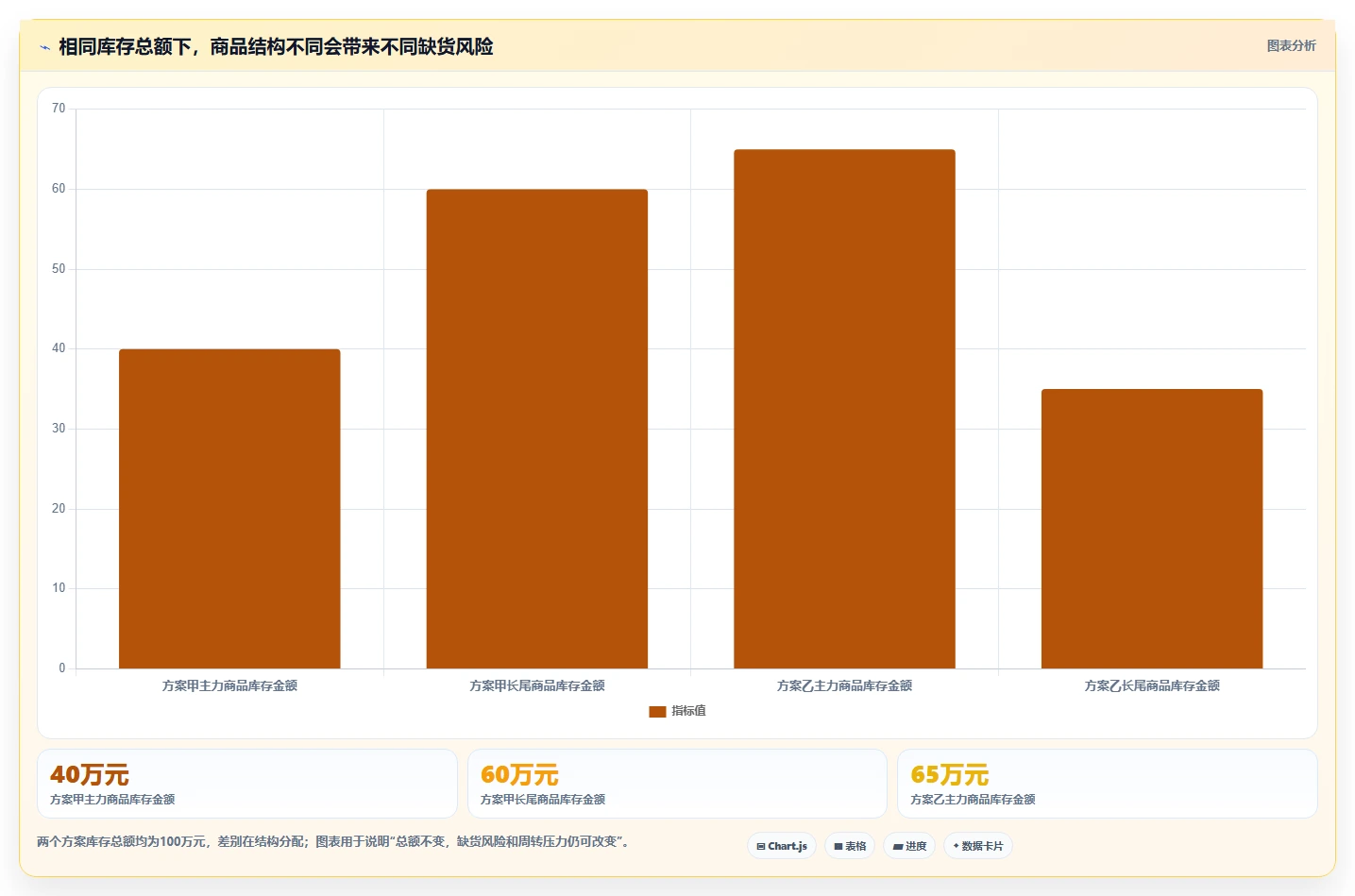
Task: Click 方案甲长尾商品库存金额 caption under 60万元
Action: point(543,800)
